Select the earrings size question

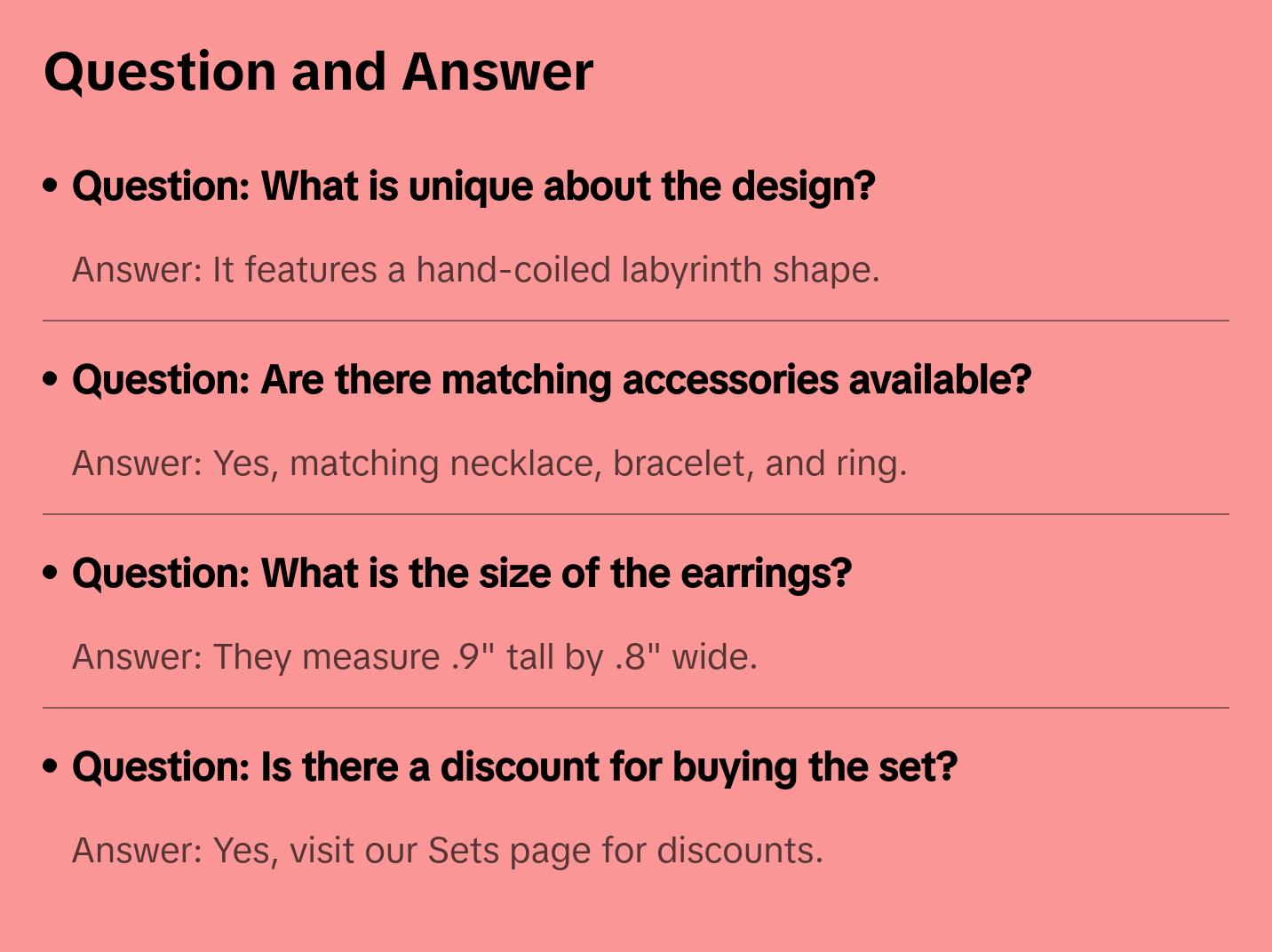(461, 574)
